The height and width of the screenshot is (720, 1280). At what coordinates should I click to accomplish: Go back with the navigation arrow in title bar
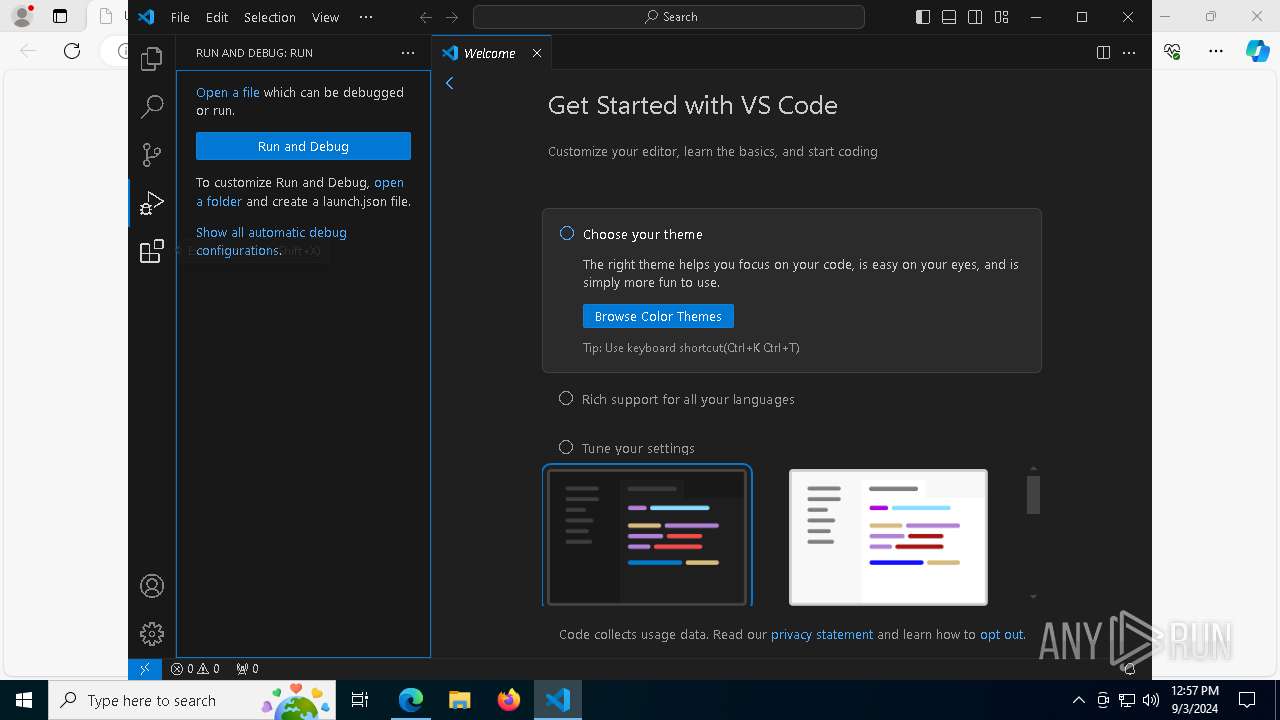[x=426, y=17]
